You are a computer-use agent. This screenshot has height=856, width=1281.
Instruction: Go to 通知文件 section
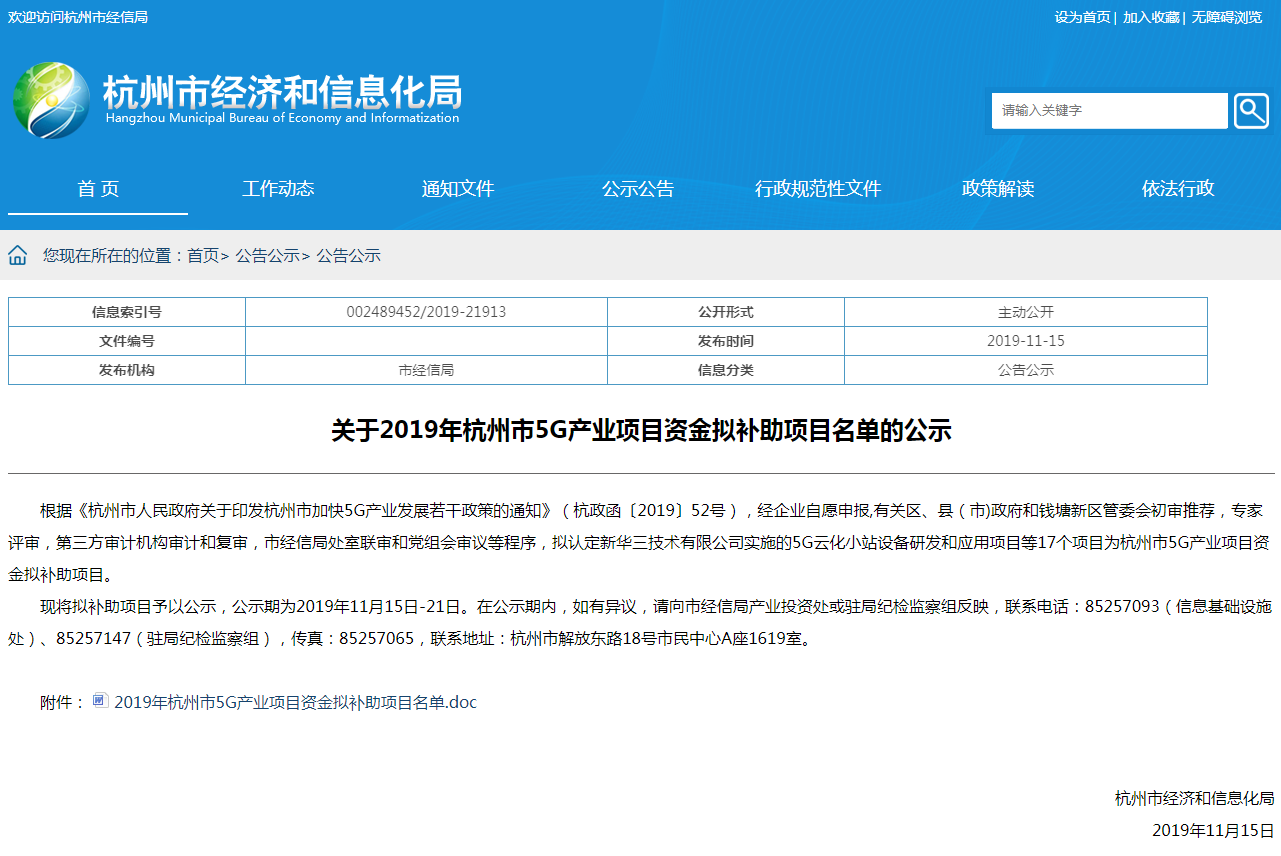pyautogui.click(x=458, y=189)
